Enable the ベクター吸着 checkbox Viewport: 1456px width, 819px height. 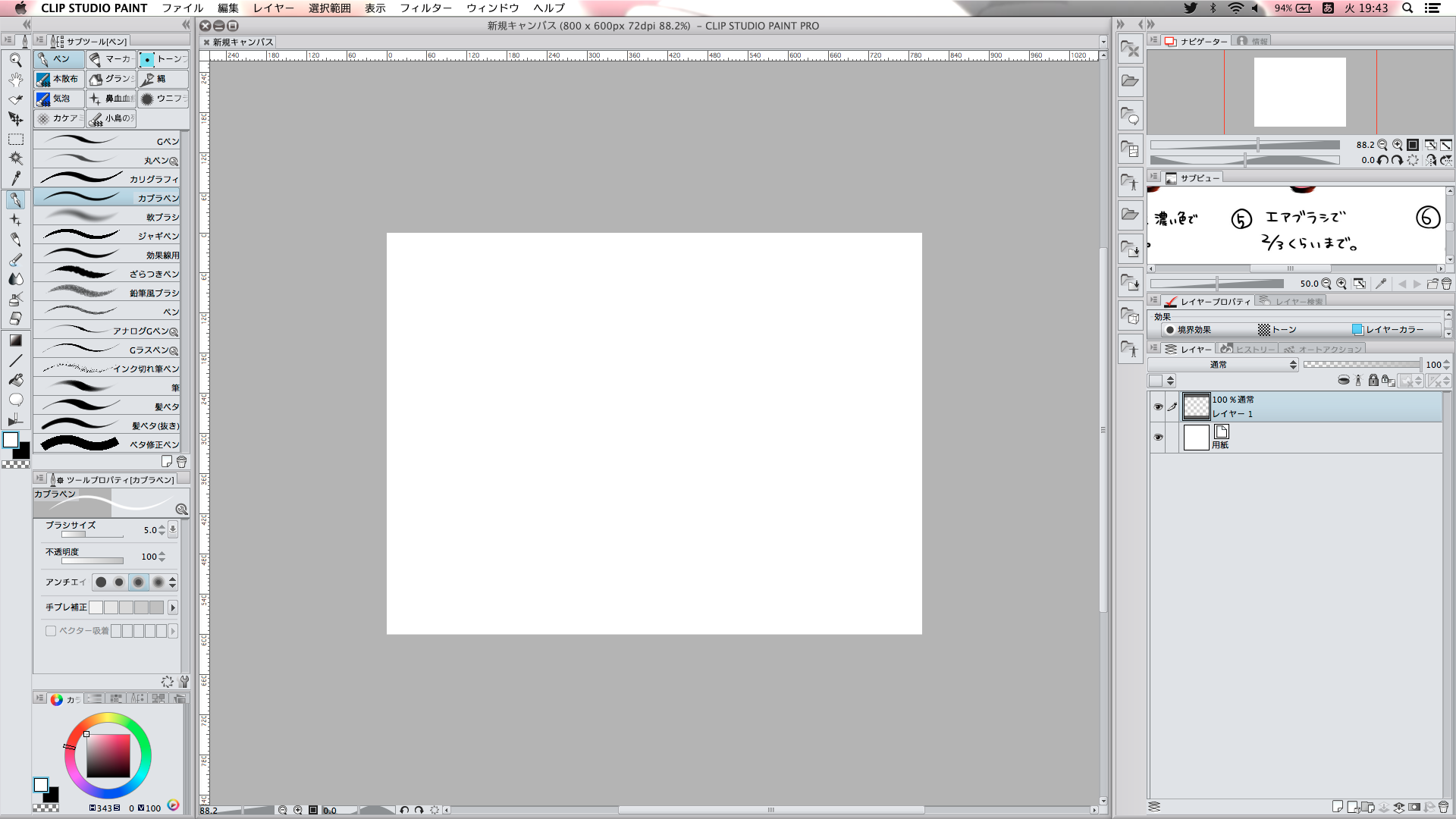(x=51, y=631)
